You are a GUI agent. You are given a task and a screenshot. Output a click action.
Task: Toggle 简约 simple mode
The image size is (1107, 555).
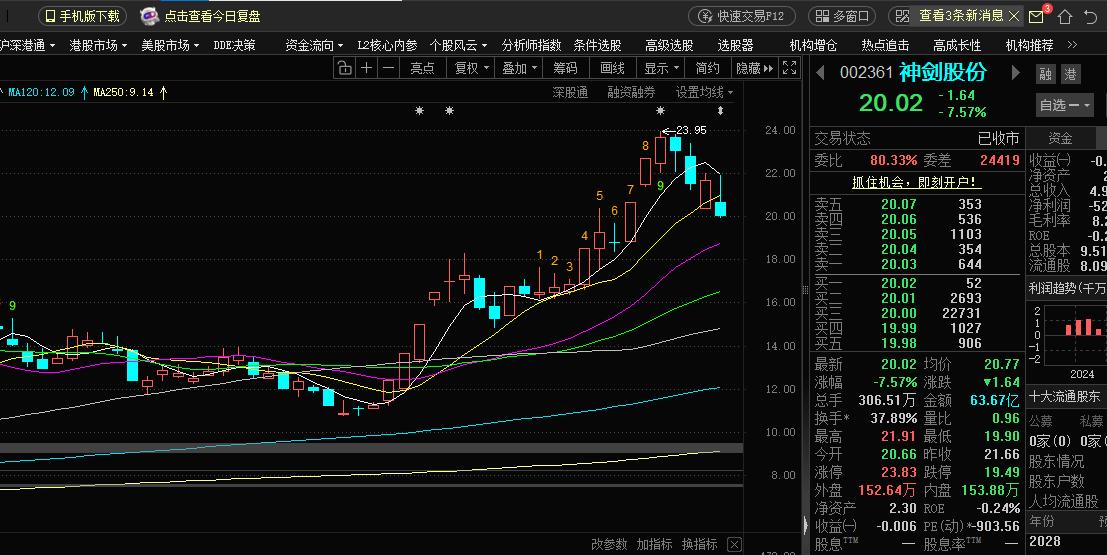(x=707, y=68)
